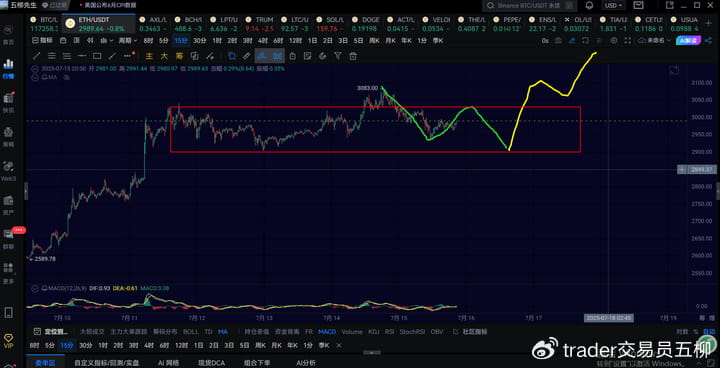Select the 30分 timeframe button
720x368 pixels.
point(199,40)
